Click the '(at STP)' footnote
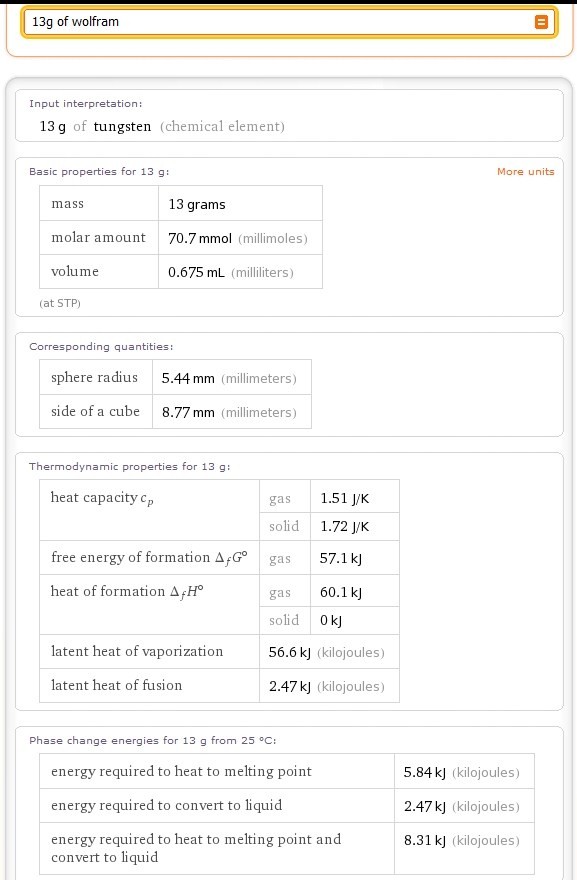This screenshot has height=880, width=577. click(x=60, y=303)
